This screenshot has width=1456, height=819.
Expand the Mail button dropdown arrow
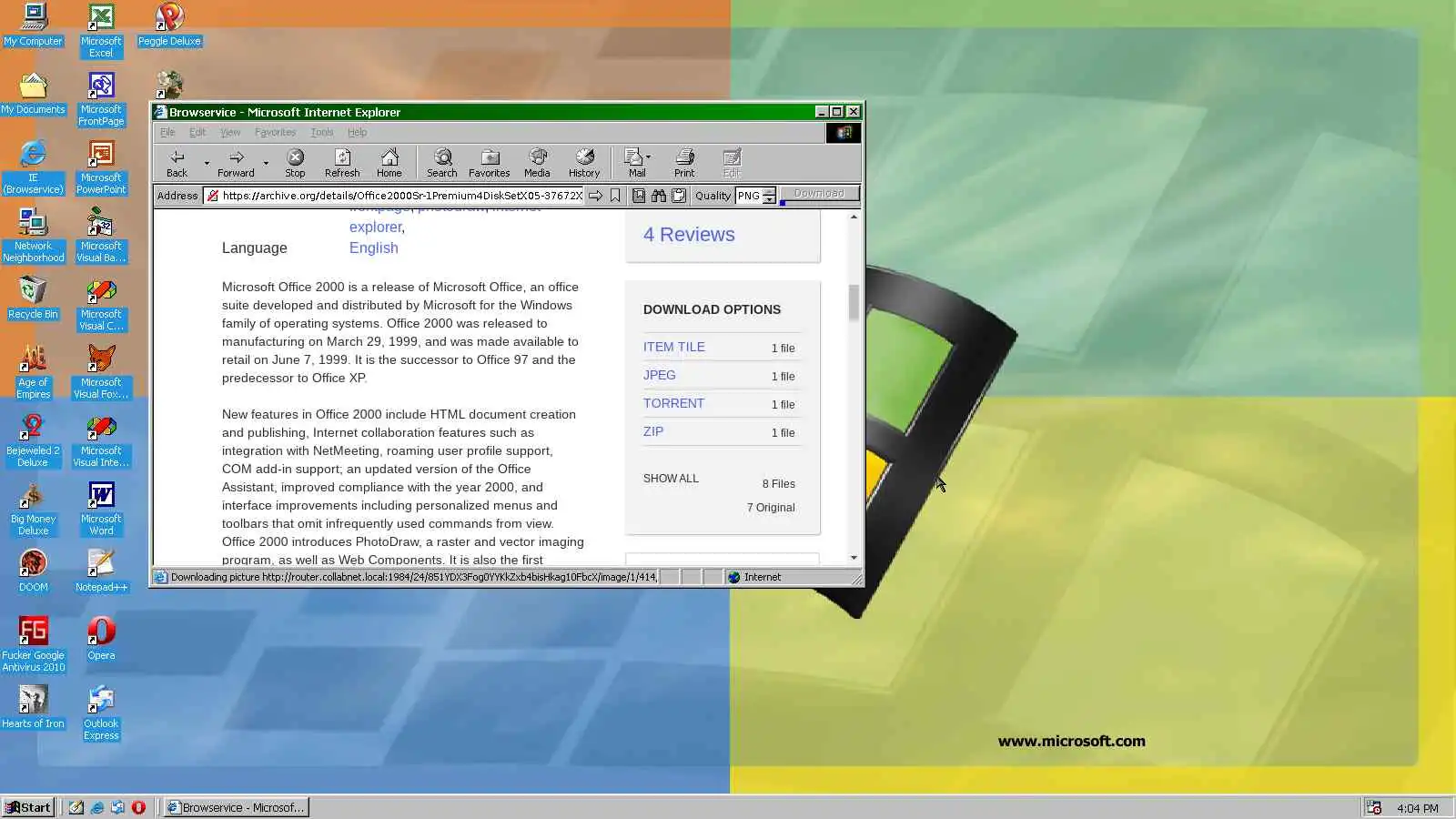click(x=648, y=157)
